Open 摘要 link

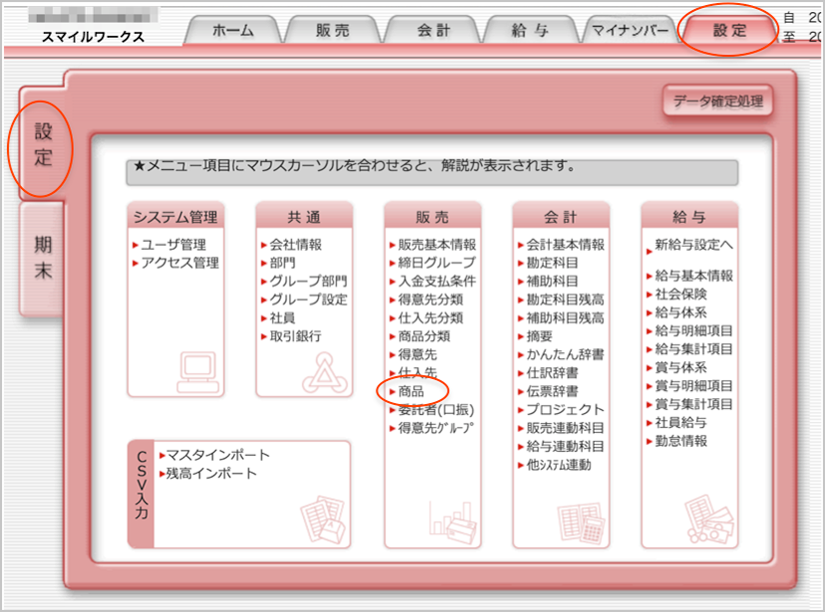click(539, 336)
